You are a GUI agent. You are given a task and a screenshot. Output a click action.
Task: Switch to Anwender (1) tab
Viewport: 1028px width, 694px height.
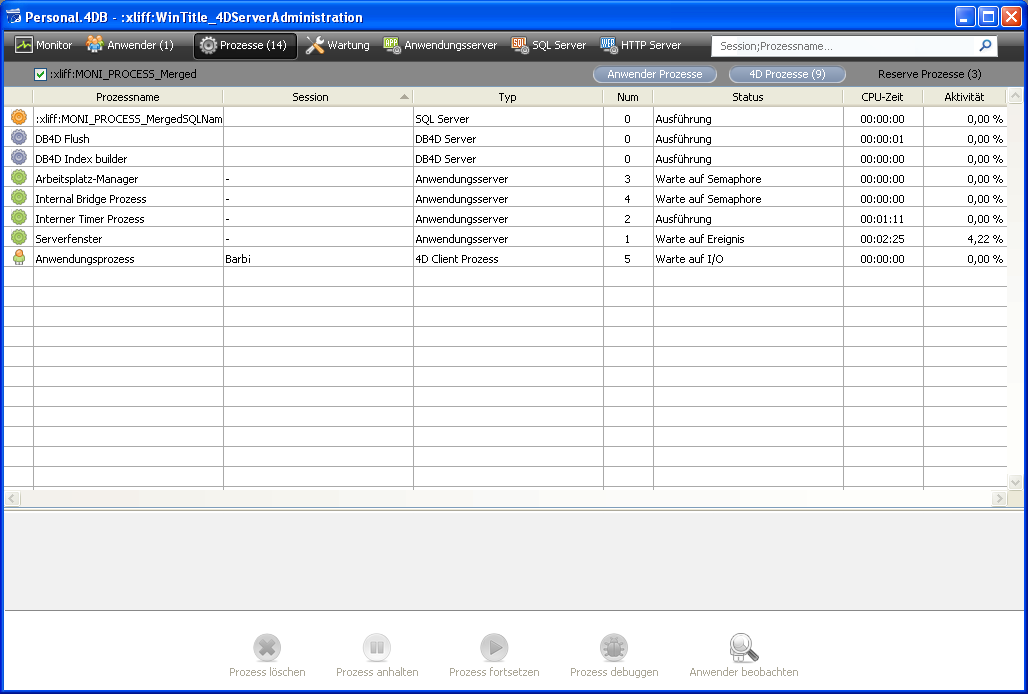(130, 45)
